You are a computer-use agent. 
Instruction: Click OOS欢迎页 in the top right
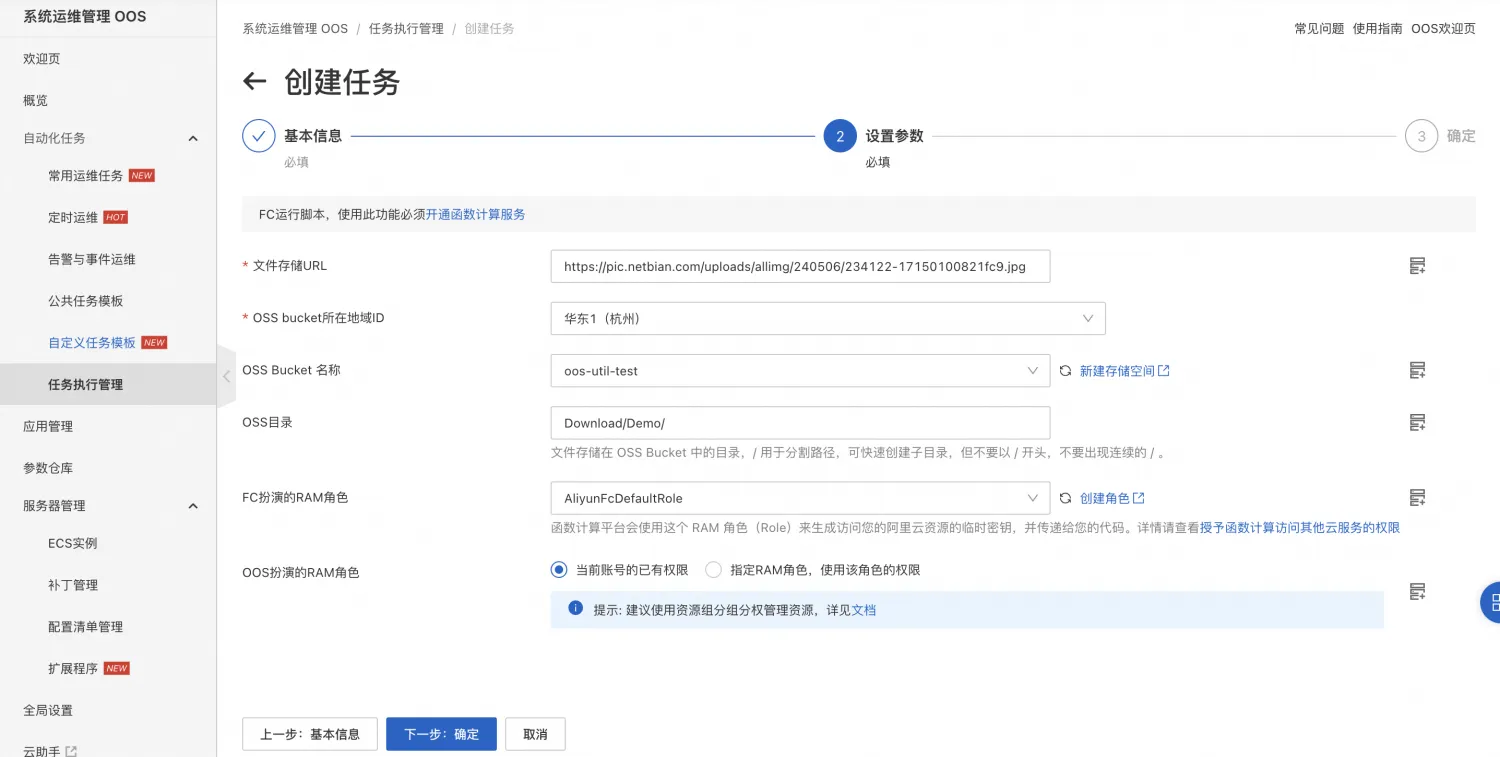(1443, 29)
